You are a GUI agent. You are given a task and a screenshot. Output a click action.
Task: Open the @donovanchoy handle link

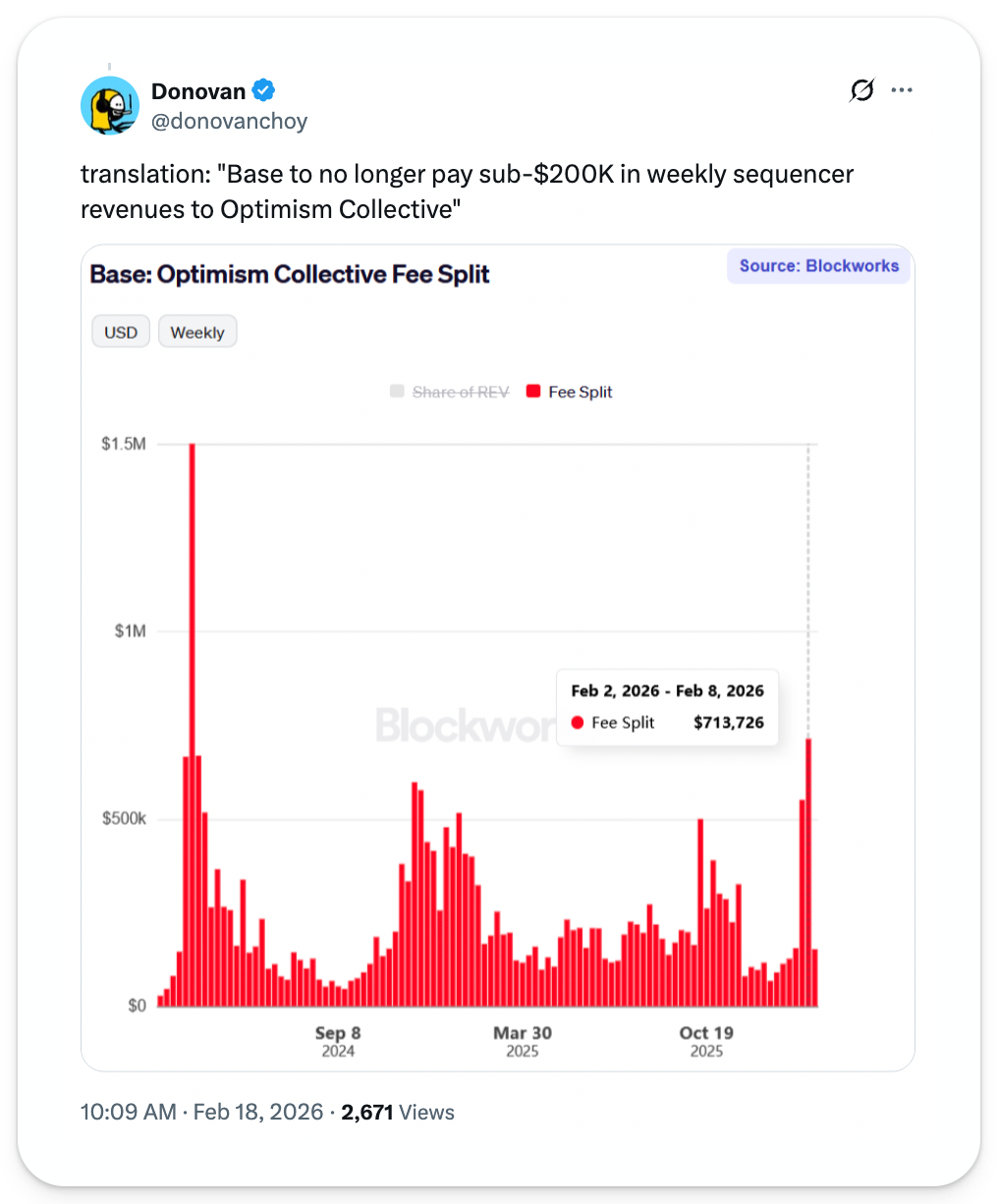click(229, 121)
